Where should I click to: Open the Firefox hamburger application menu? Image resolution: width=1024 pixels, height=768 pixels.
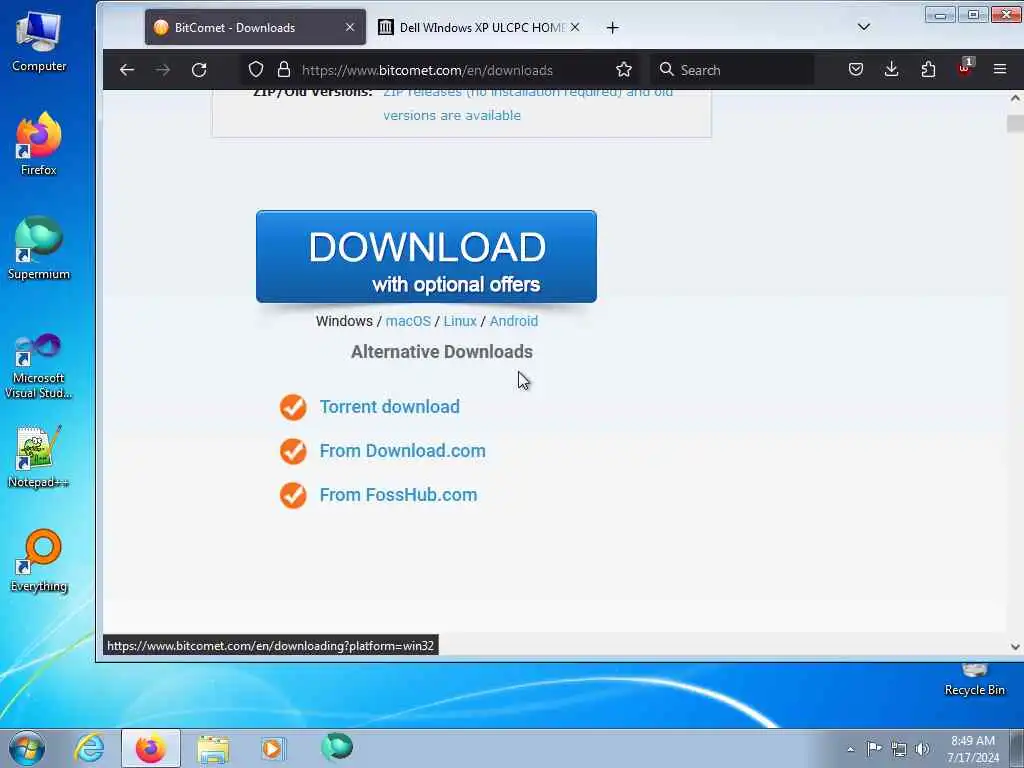1000,69
